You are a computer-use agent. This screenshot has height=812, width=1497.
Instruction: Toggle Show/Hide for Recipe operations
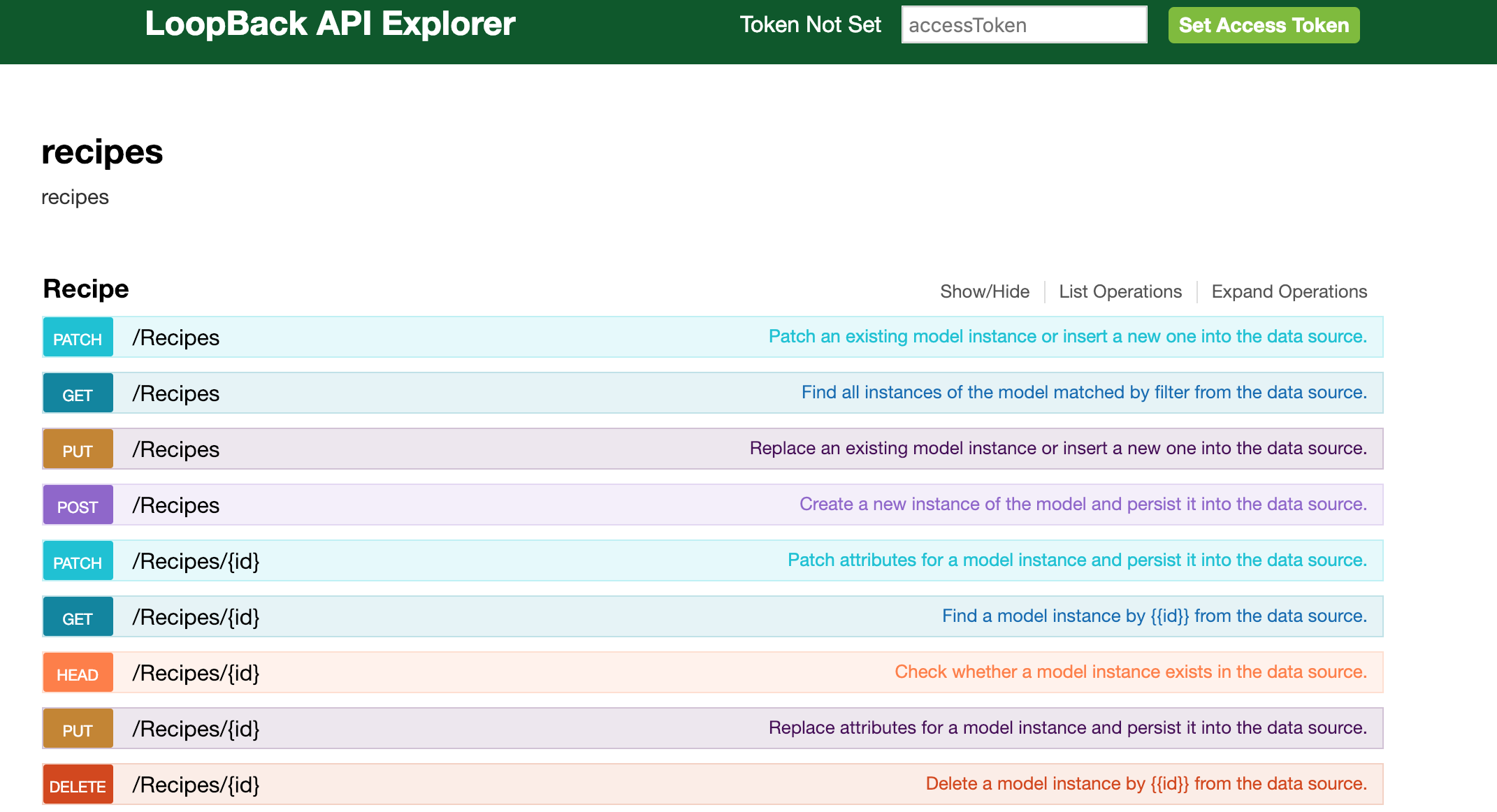[984, 291]
